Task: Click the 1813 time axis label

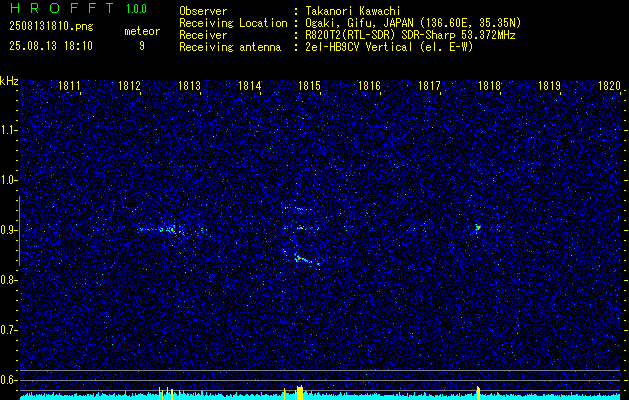Action: click(189, 86)
